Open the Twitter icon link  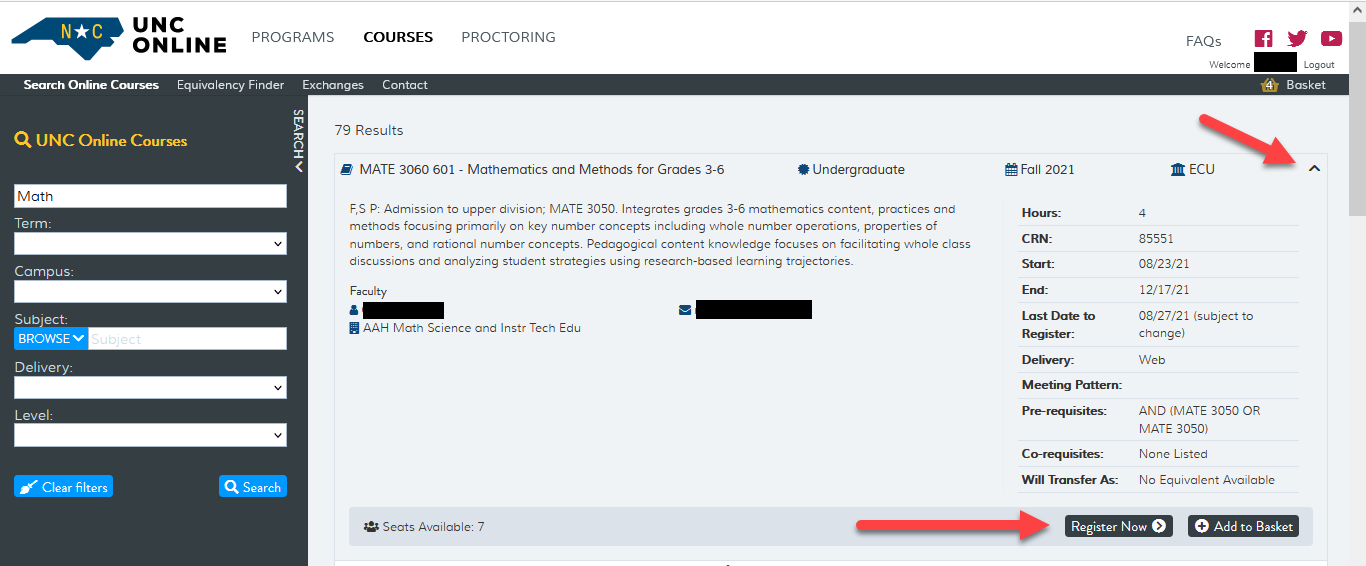point(1297,39)
